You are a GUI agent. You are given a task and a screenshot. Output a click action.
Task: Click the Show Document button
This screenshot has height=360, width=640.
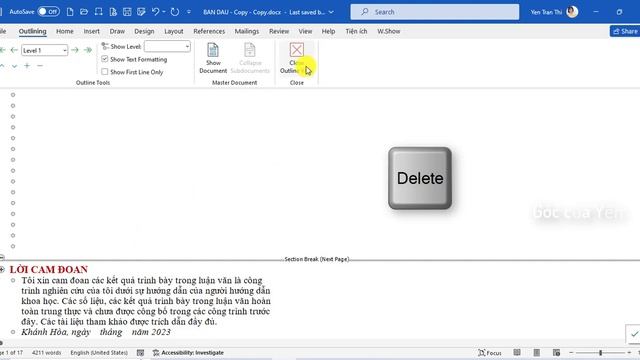point(213,58)
